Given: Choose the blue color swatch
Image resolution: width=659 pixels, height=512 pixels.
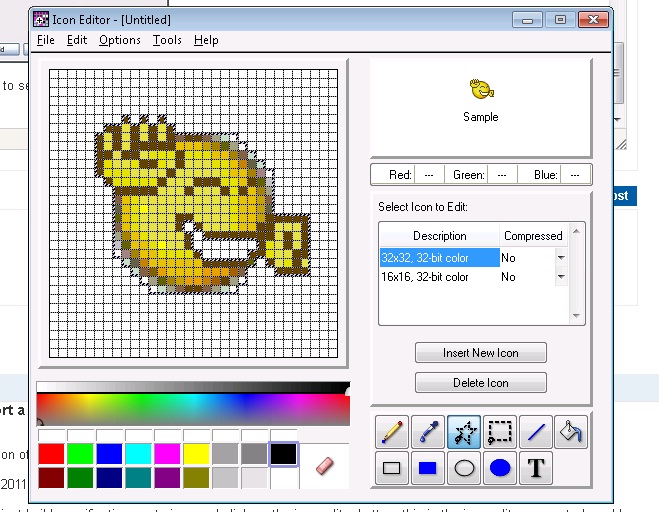Looking at the screenshot, I should (109, 454).
